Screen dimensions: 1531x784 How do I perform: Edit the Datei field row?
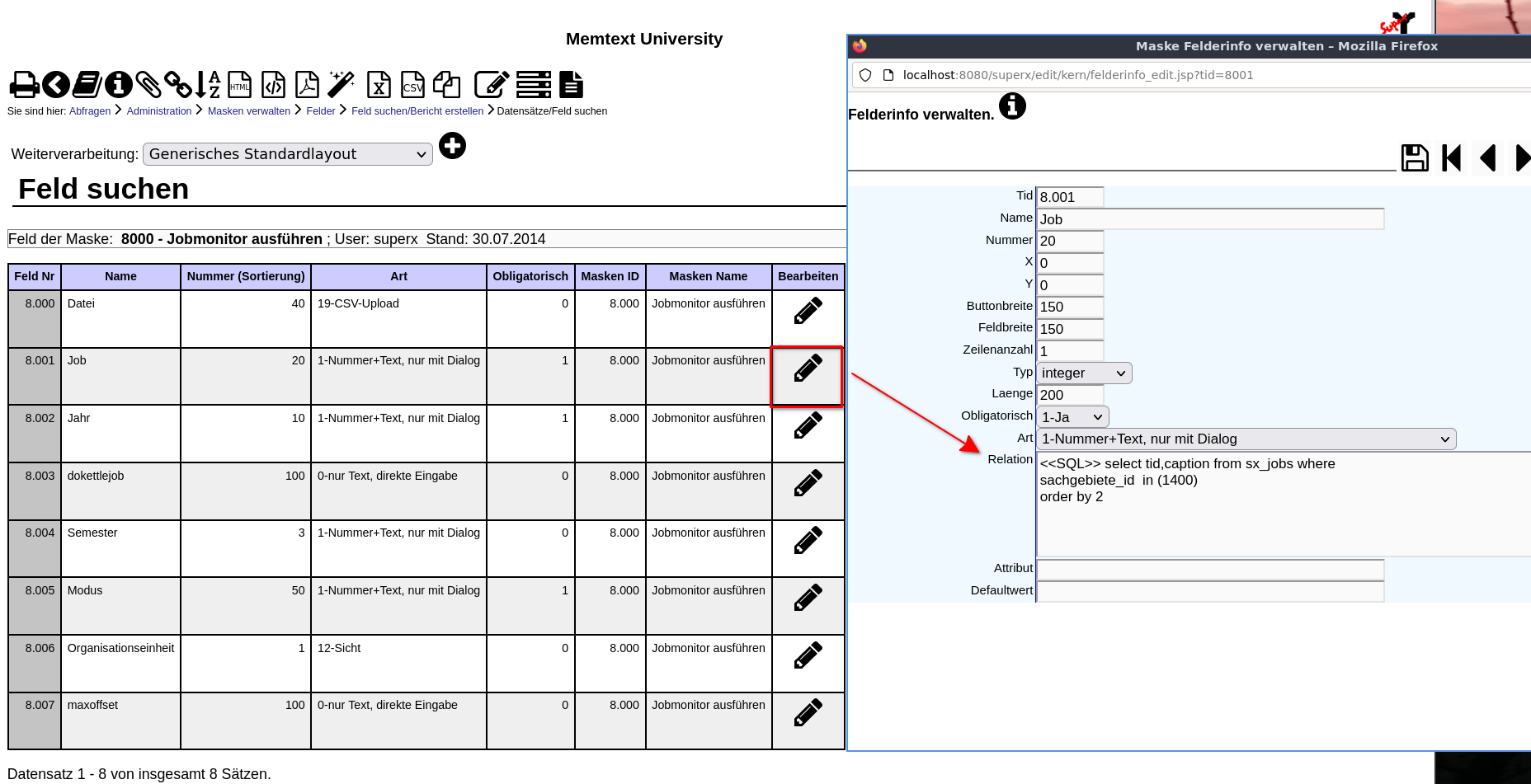808,311
